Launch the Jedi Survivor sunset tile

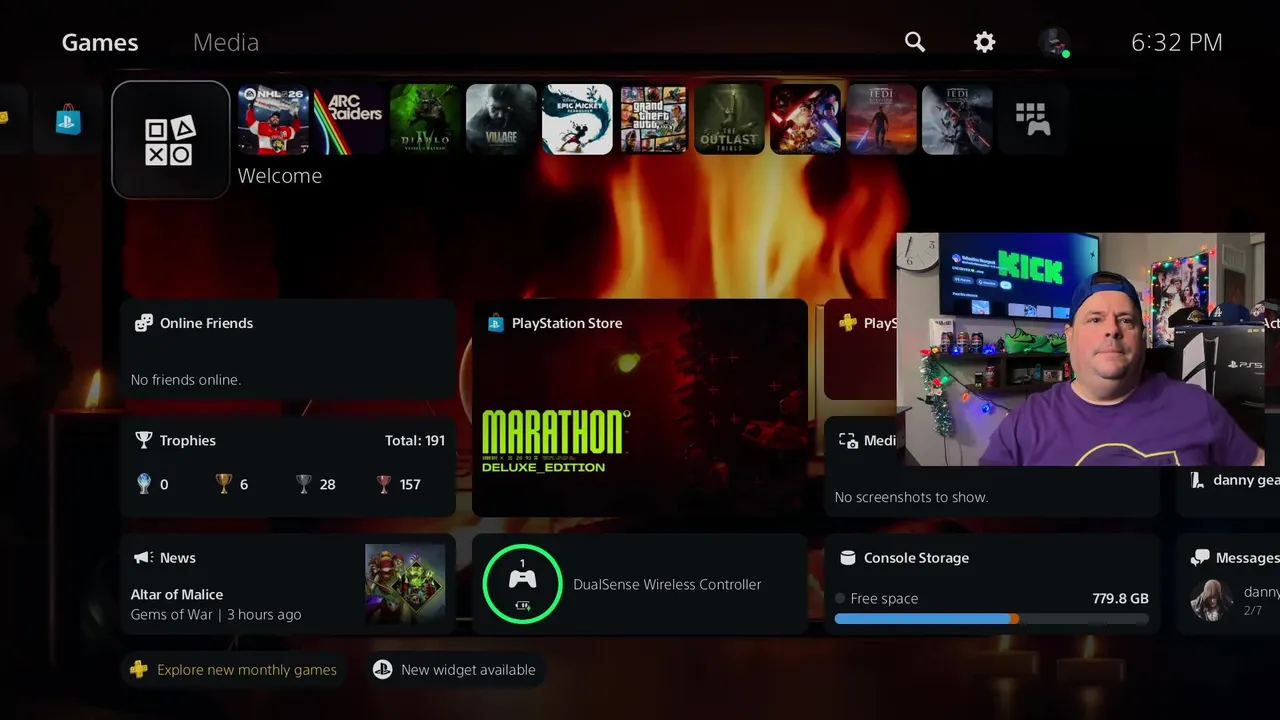pyautogui.click(x=881, y=119)
